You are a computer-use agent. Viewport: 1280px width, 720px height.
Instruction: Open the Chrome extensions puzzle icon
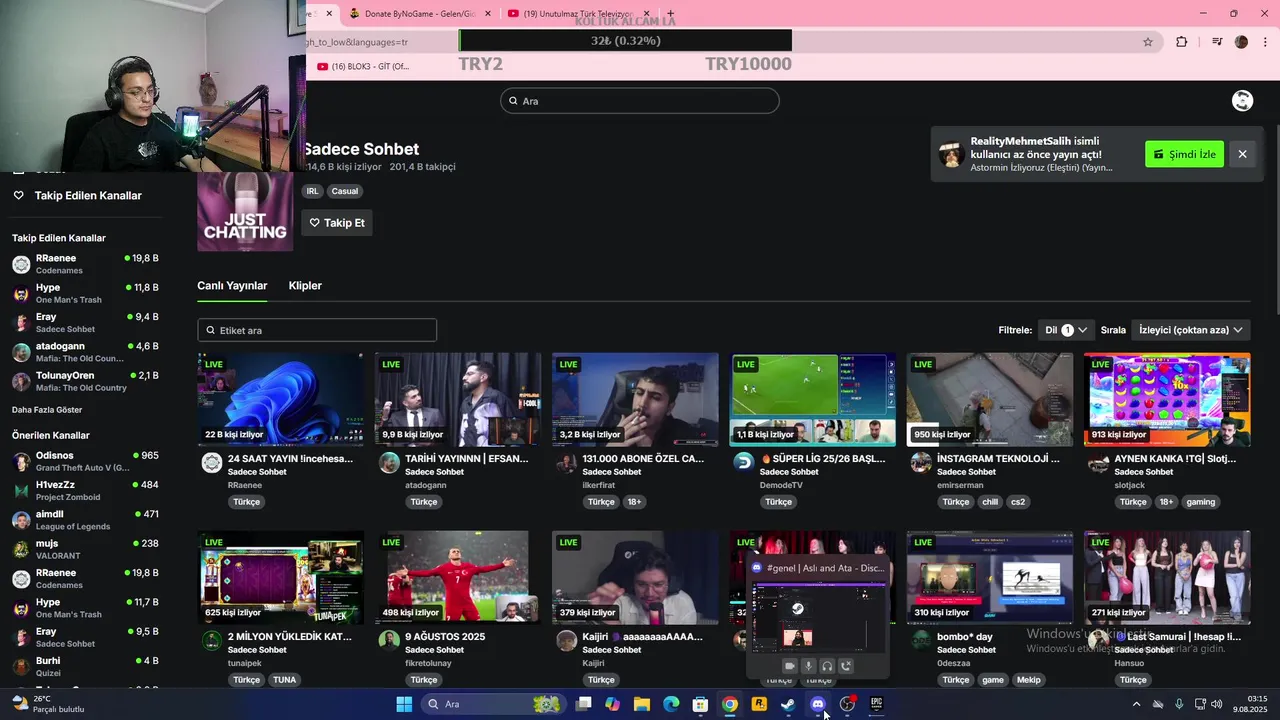[x=1181, y=42]
